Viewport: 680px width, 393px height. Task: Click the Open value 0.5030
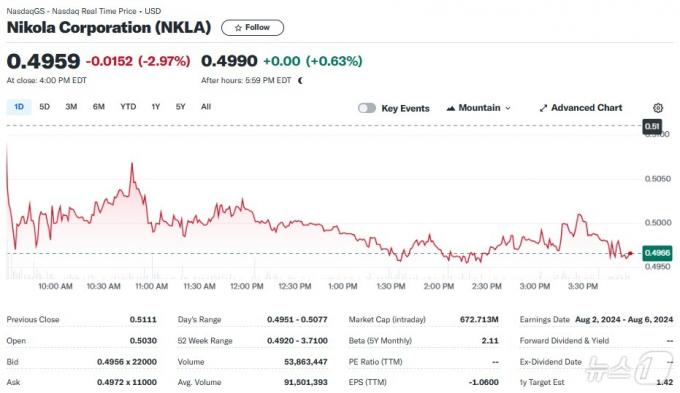click(x=143, y=341)
